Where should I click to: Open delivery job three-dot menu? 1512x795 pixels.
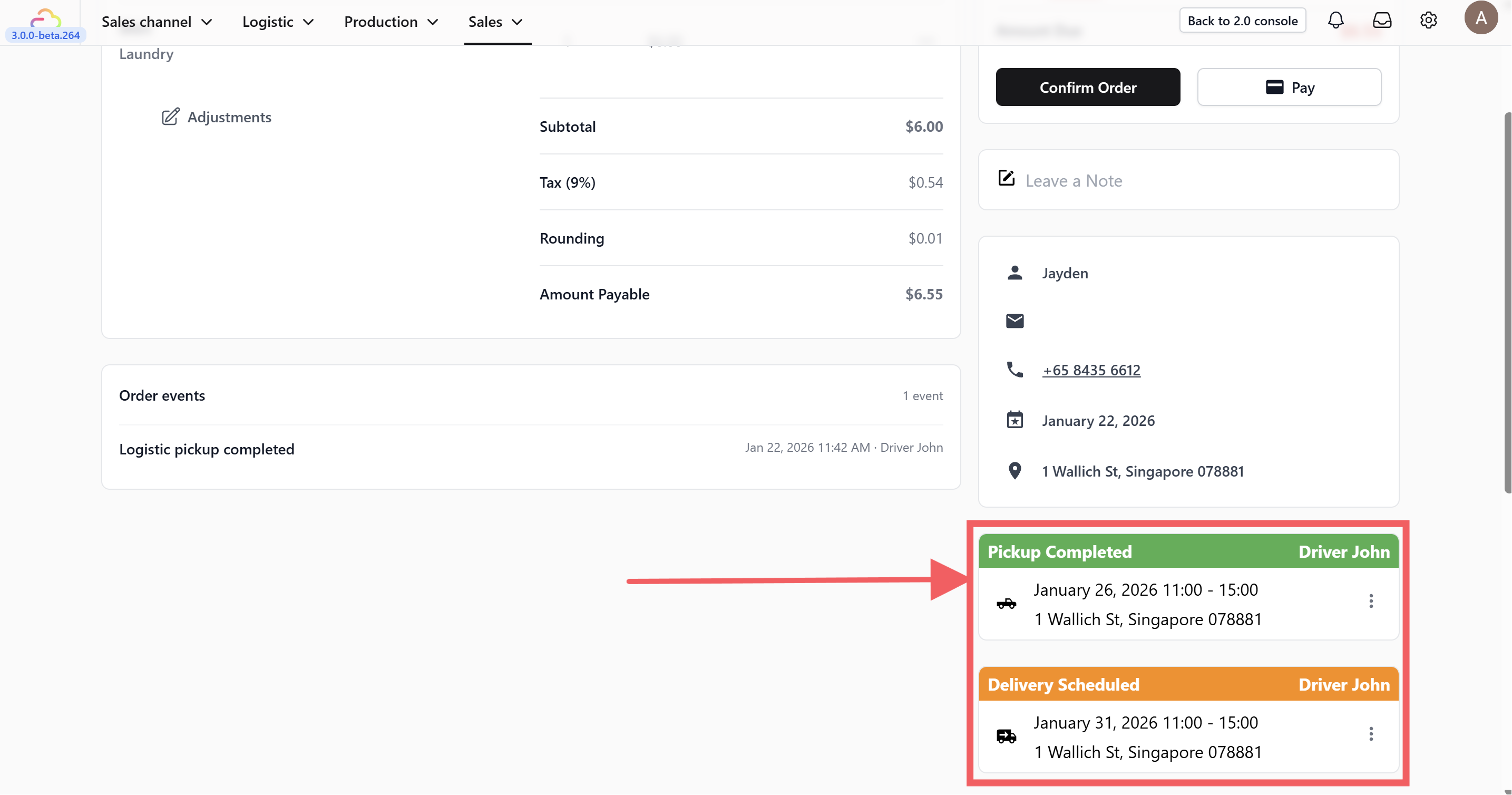(x=1371, y=734)
